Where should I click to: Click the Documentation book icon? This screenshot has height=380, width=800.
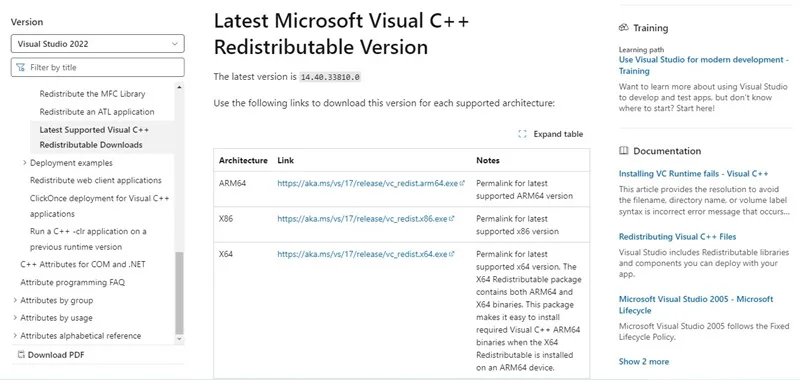[623, 151]
